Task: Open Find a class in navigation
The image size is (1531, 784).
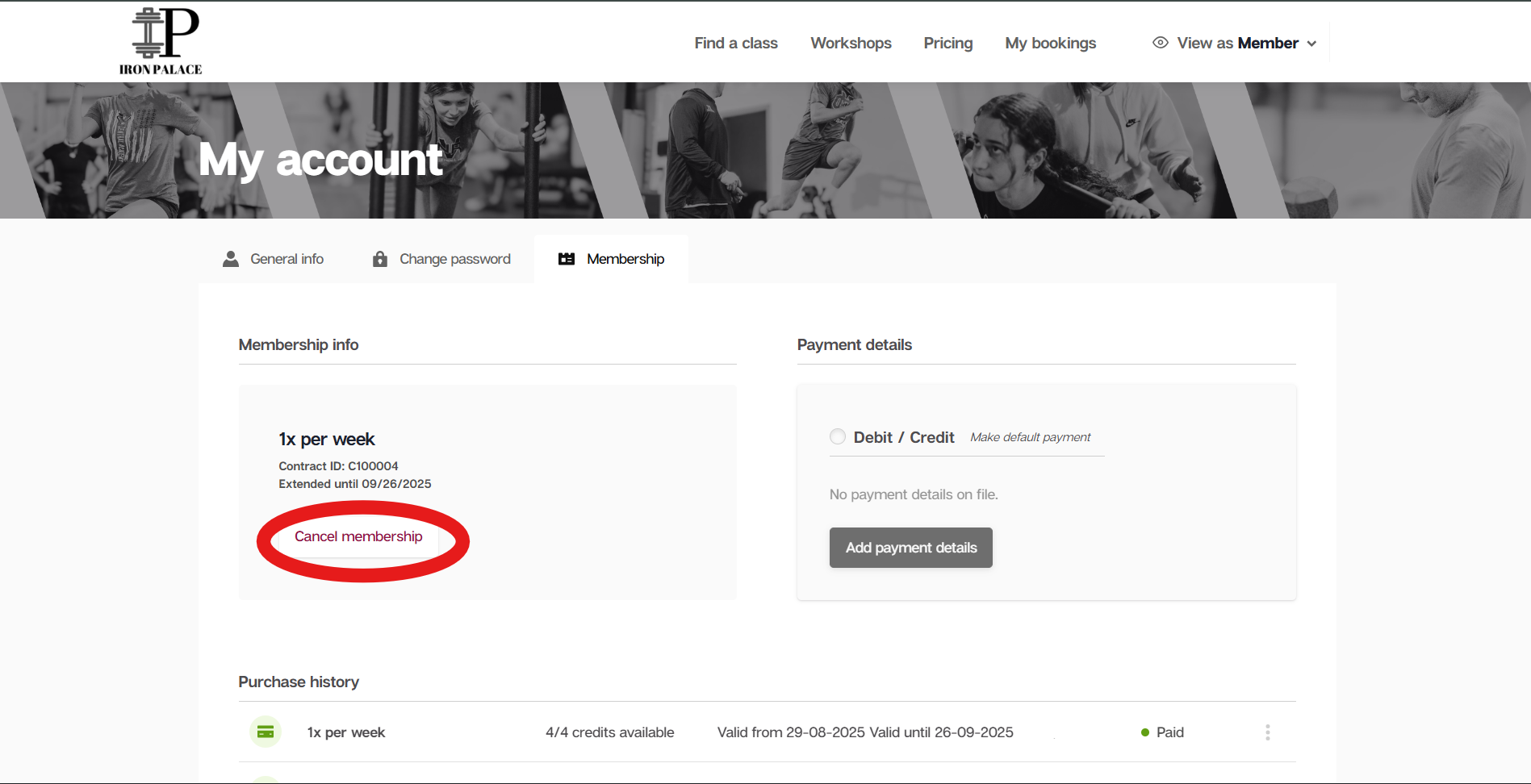Action: pos(736,43)
